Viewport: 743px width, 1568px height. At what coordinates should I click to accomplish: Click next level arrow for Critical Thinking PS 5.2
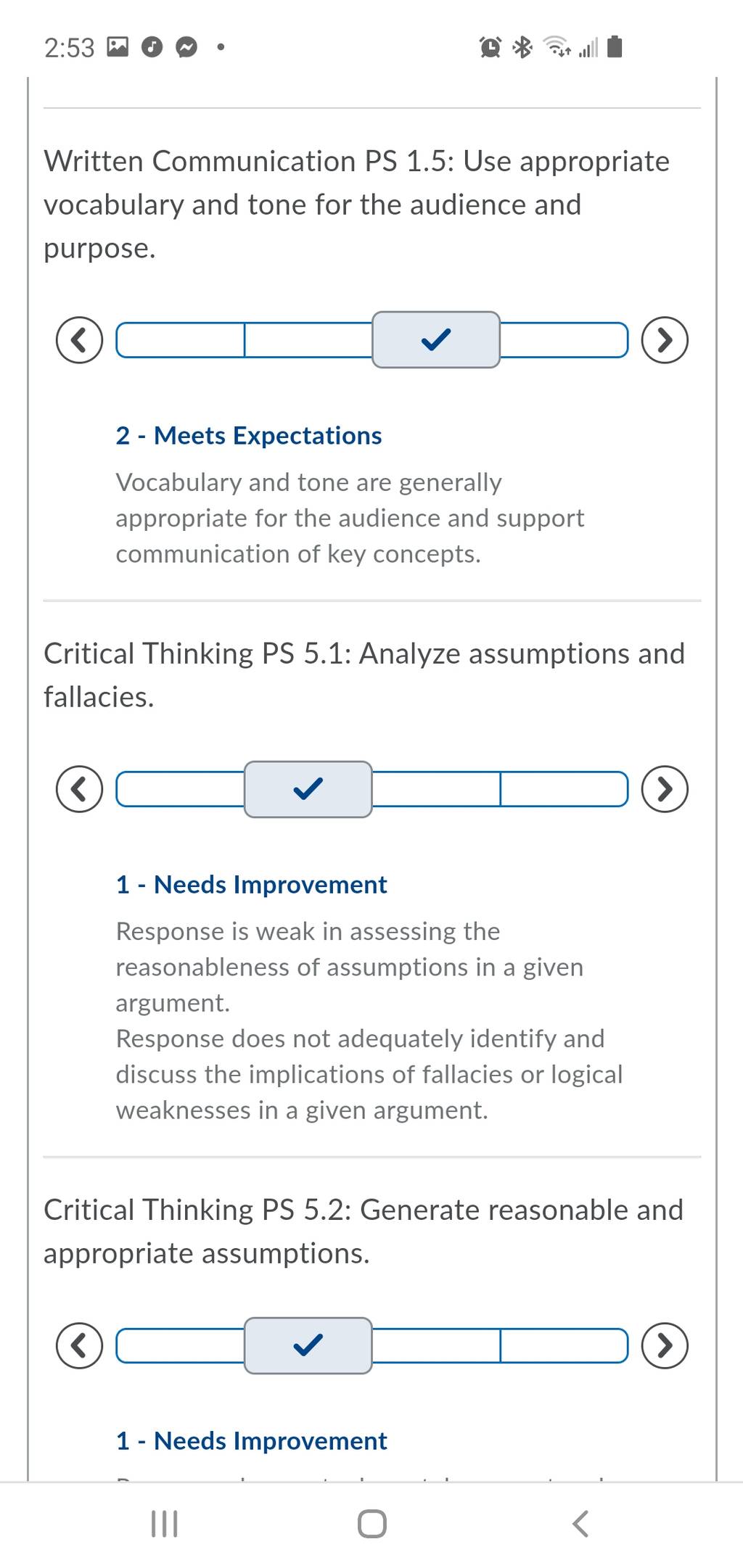tap(665, 1345)
